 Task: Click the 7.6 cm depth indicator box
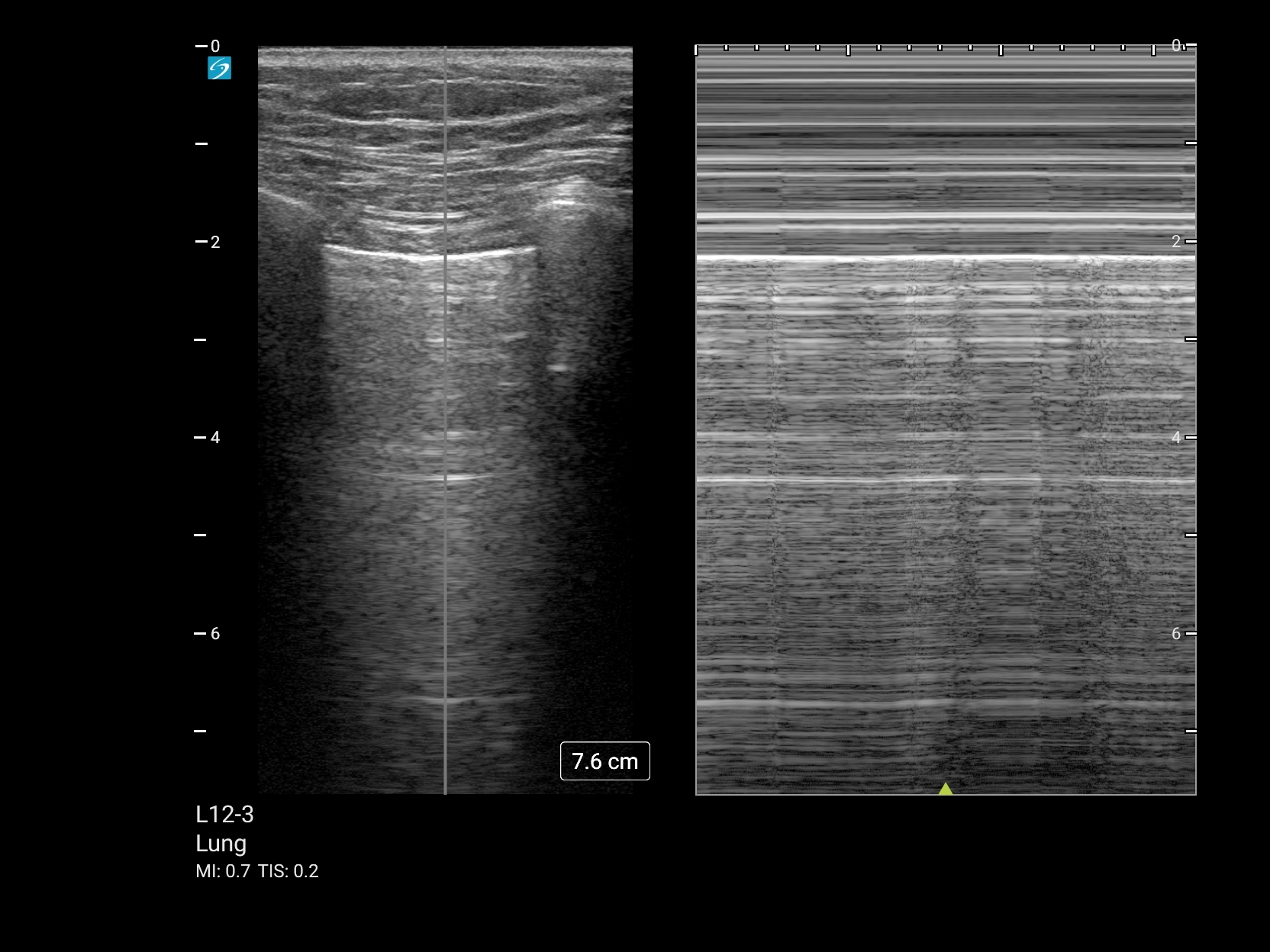tap(604, 761)
